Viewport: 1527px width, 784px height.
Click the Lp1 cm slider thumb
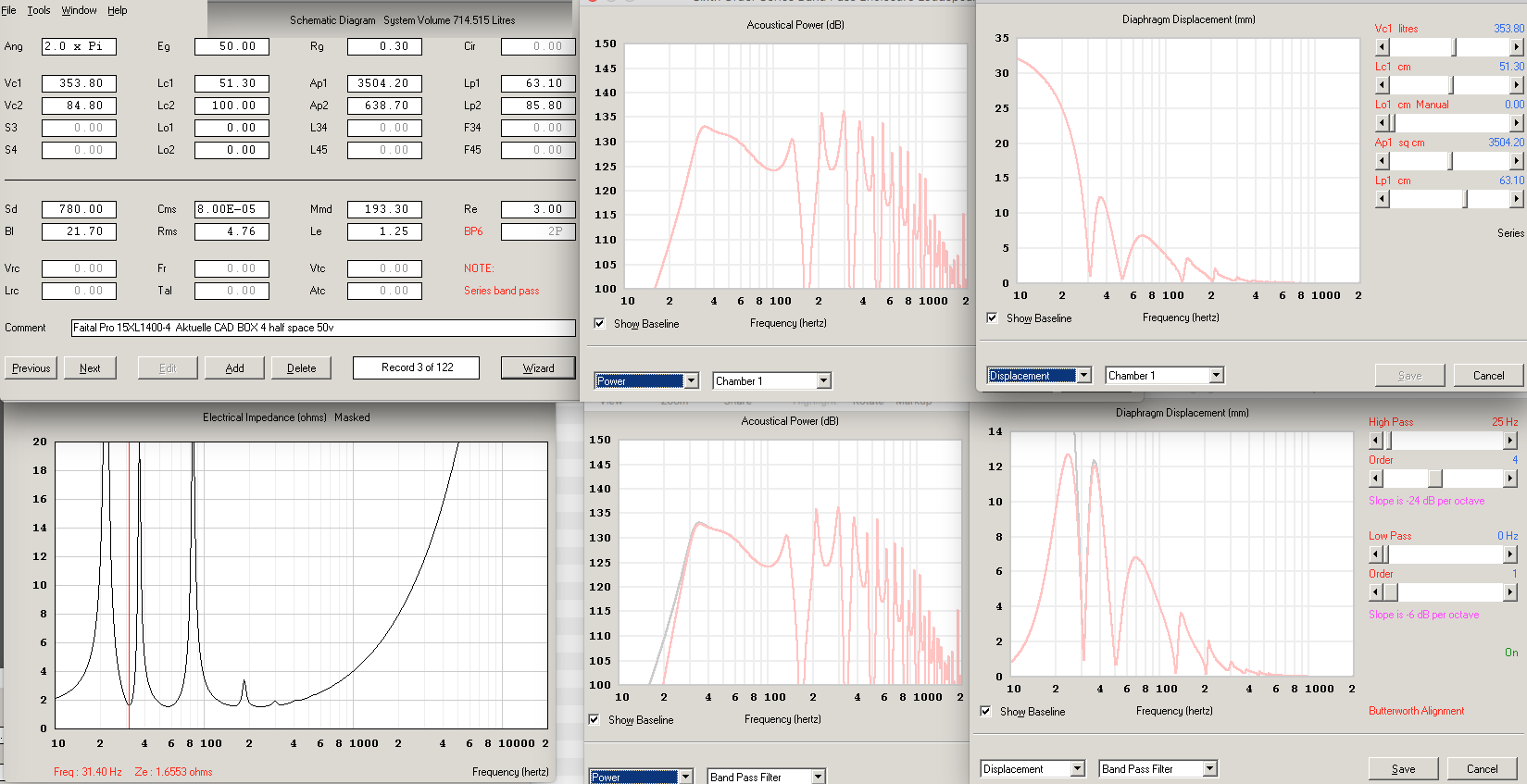pos(1465,199)
